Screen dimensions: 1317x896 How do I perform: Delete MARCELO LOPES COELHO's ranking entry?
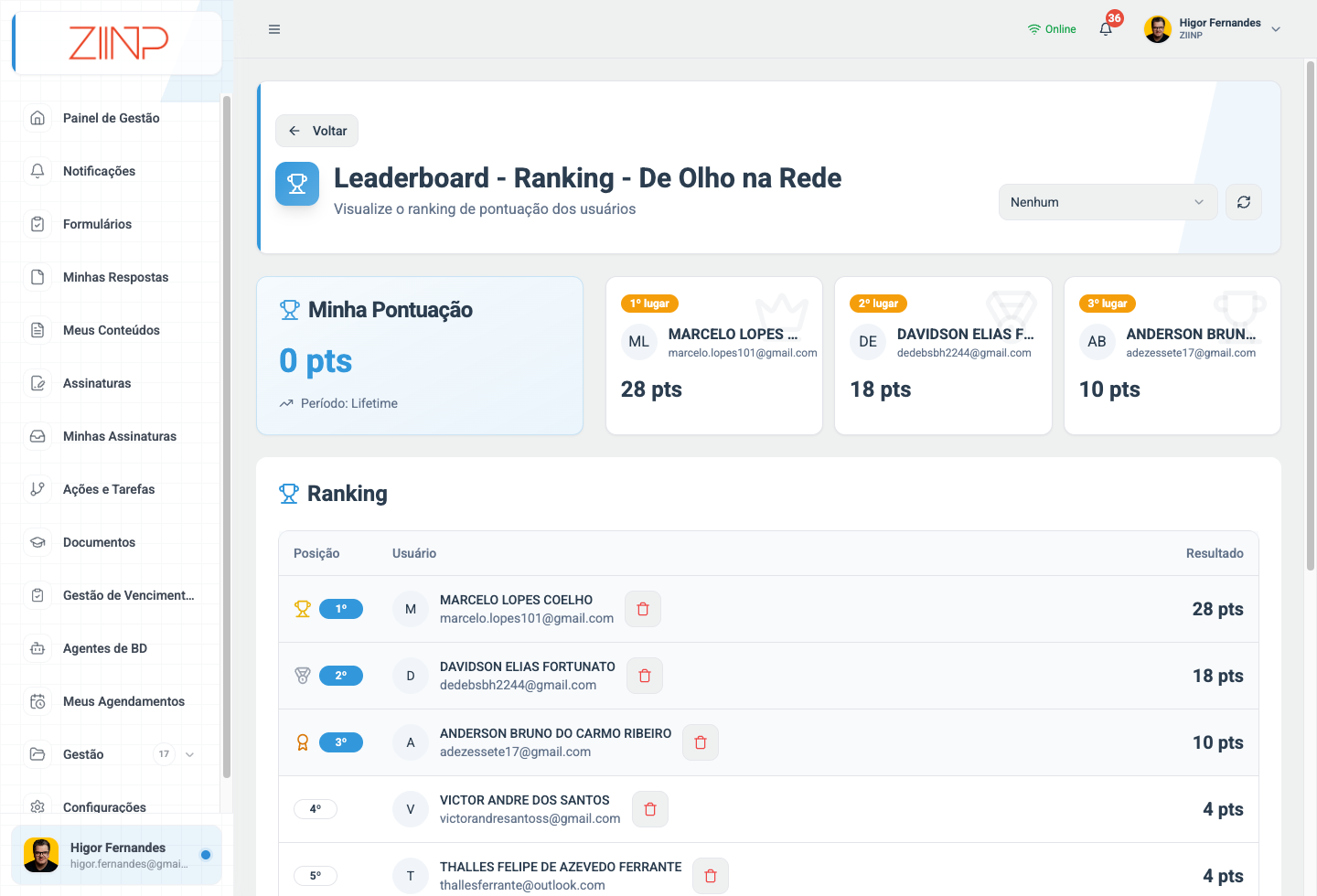(x=643, y=609)
